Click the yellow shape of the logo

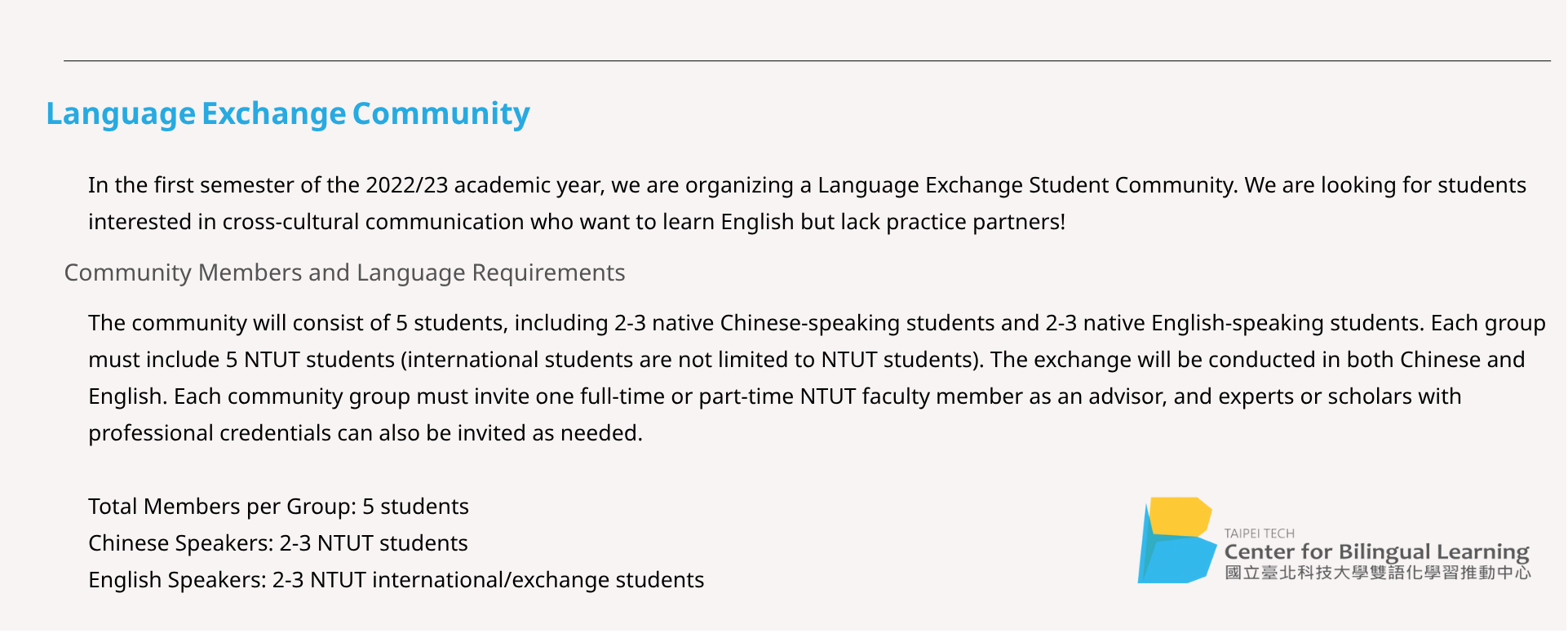(1180, 516)
